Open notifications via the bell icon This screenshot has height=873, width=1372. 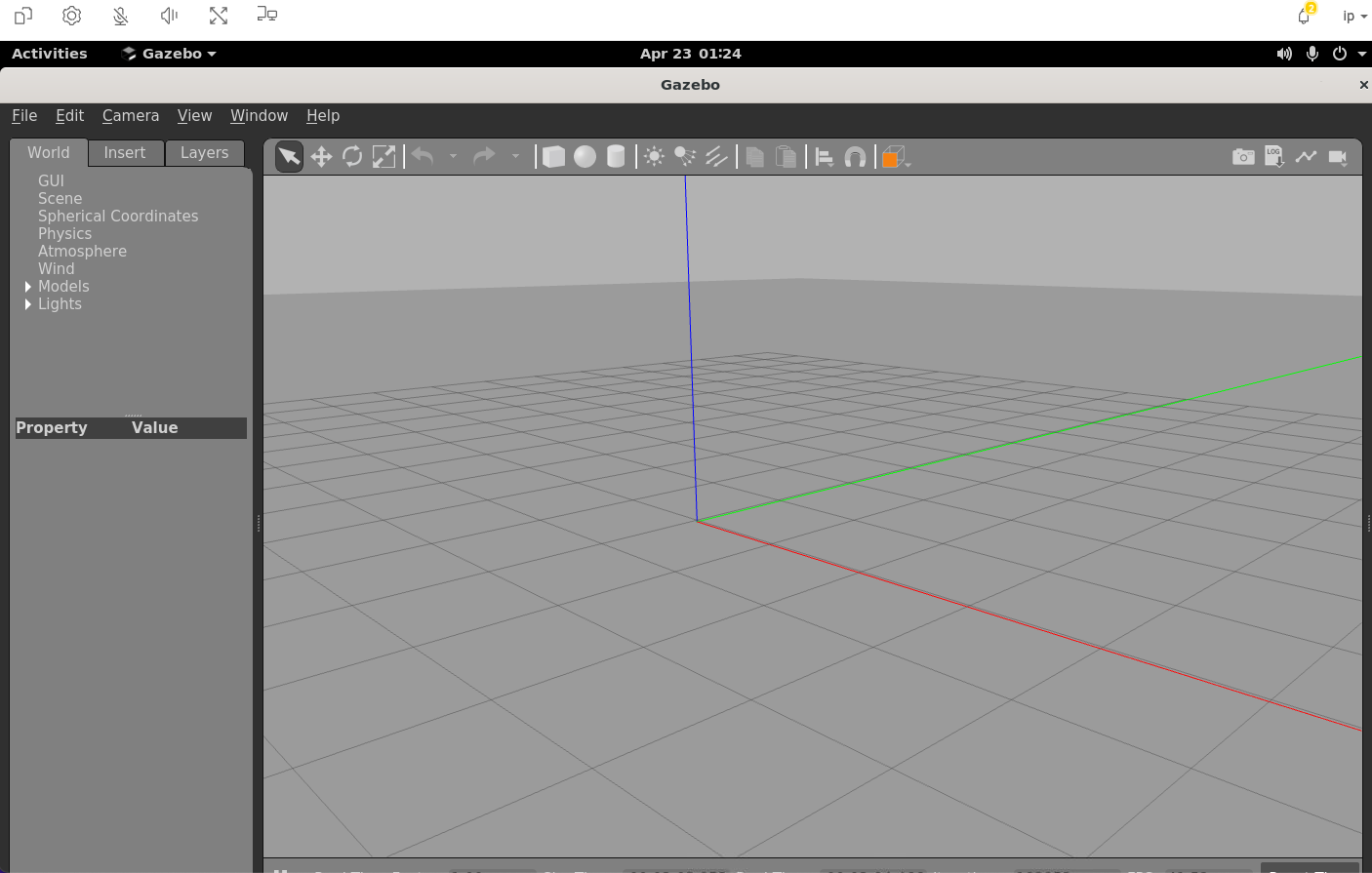click(1305, 16)
